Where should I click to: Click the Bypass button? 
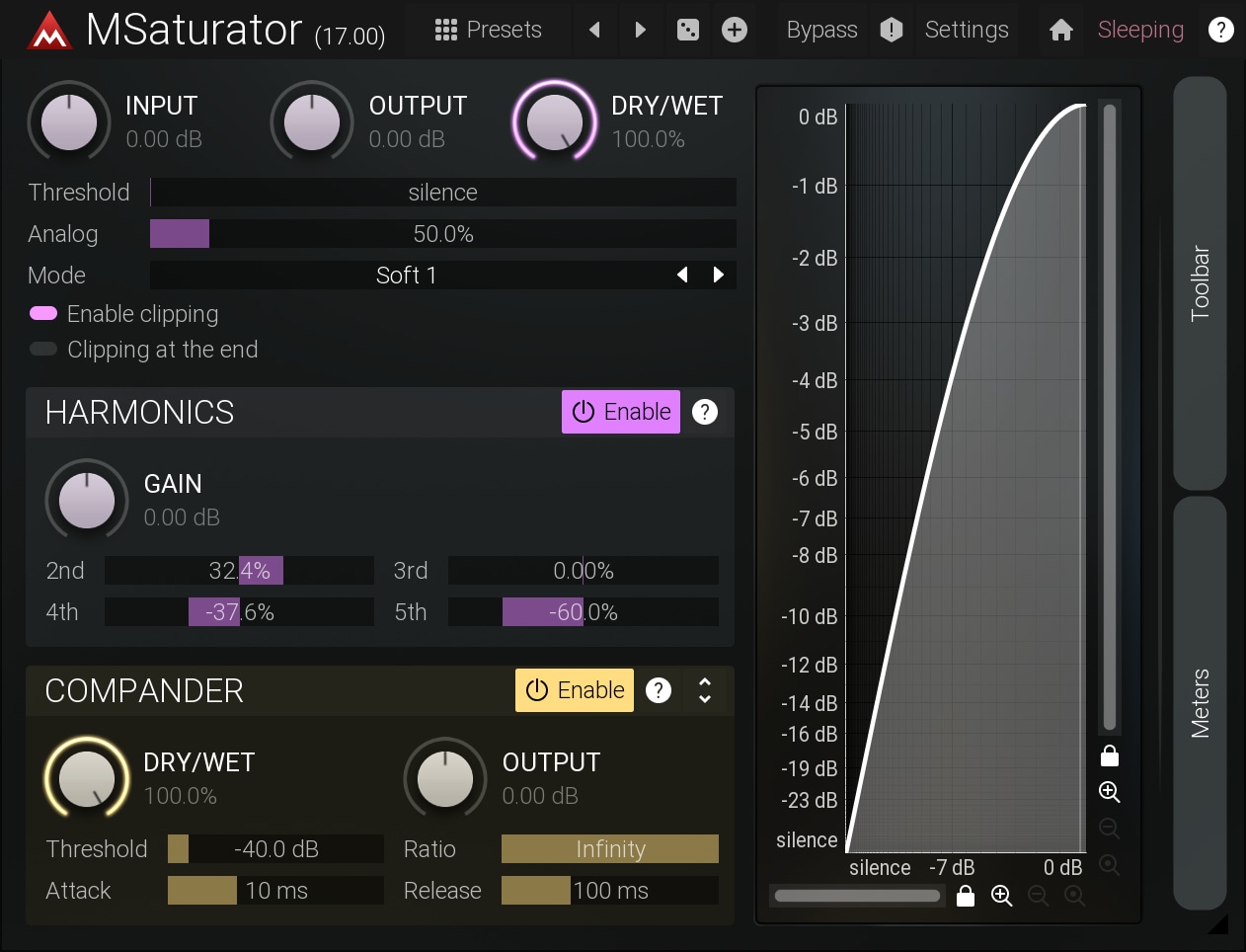tap(821, 30)
